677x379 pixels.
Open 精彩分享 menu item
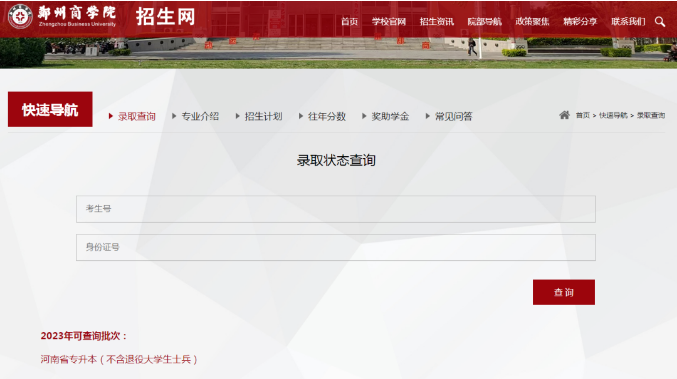(x=580, y=22)
